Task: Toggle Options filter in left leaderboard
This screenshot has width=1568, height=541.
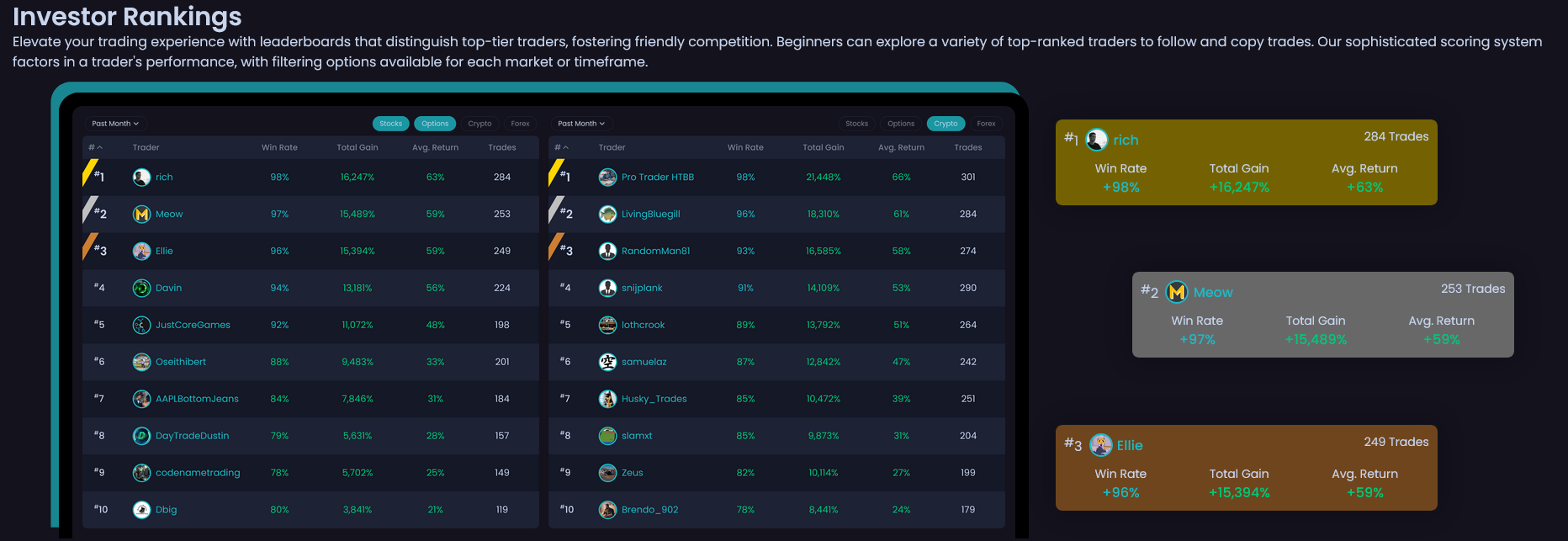Action: pos(435,124)
